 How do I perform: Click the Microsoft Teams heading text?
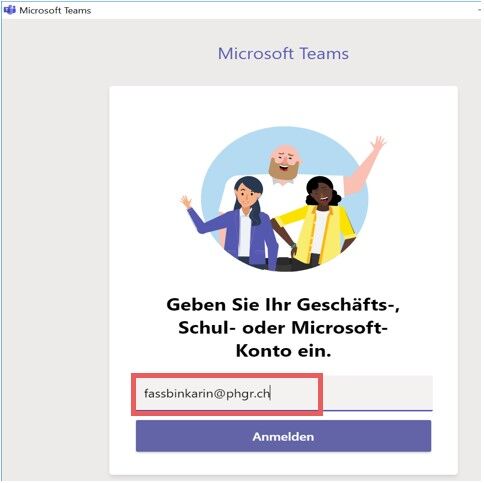click(283, 54)
